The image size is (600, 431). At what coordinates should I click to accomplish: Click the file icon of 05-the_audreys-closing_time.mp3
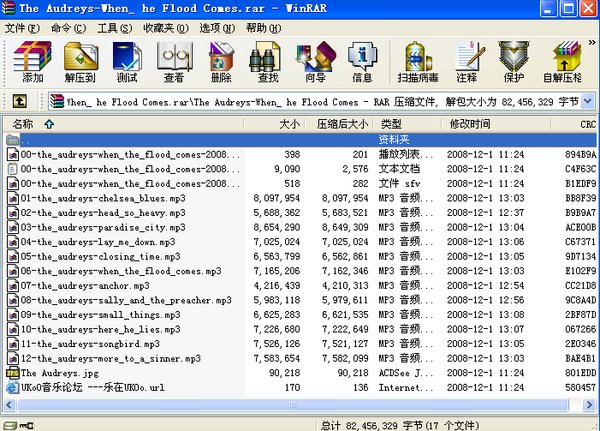pyautogui.click(x=13, y=256)
